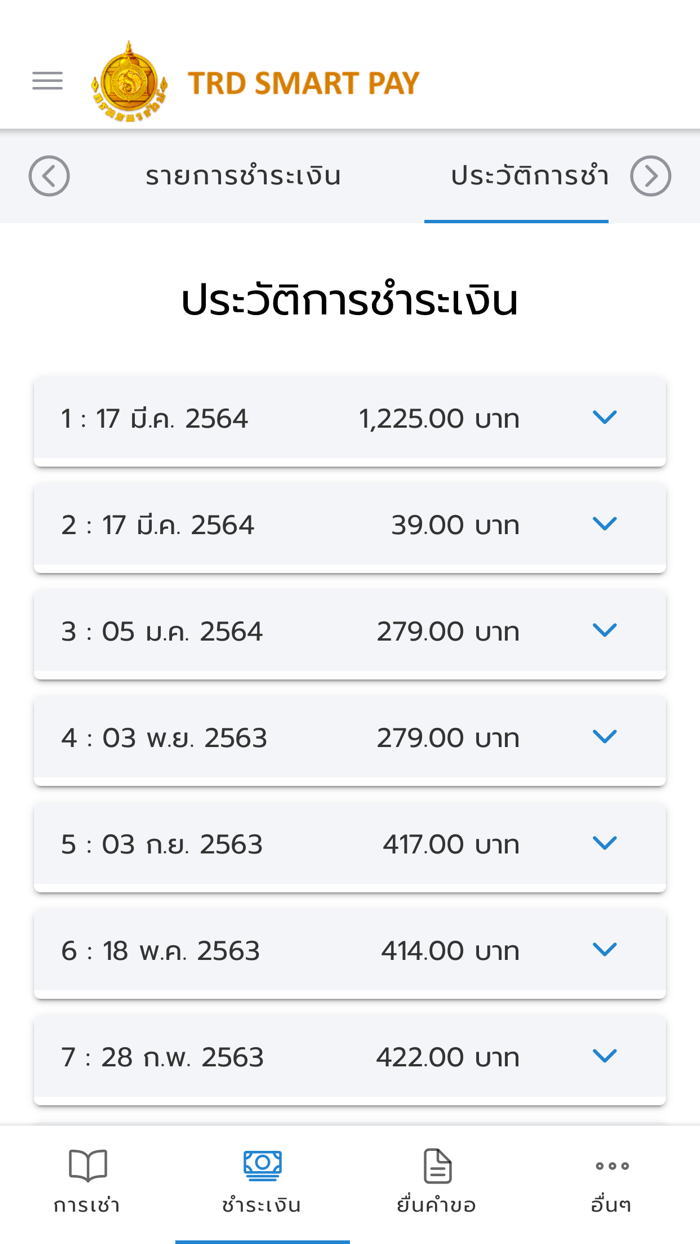The width and height of the screenshot is (700, 1244).
Task: Select the การเช่า book icon
Action: [x=88, y=1165]
